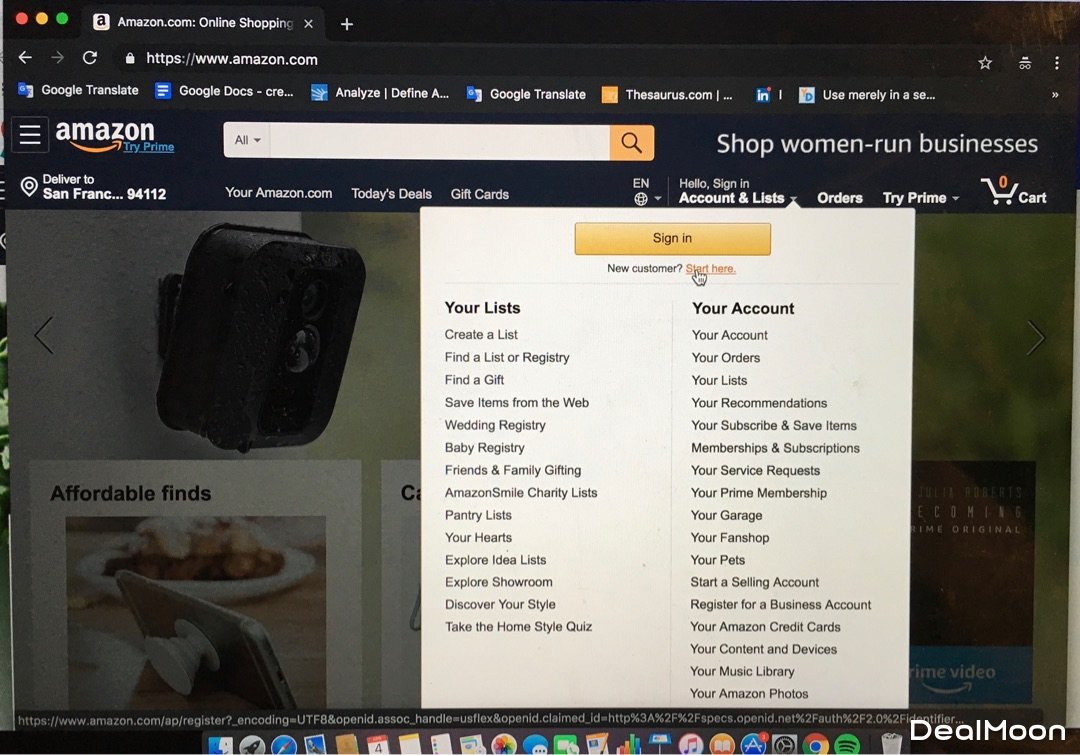Expand the All search category dropdown
The width and height of the screenshot is (1080, 755).
[x=247, y=141]
